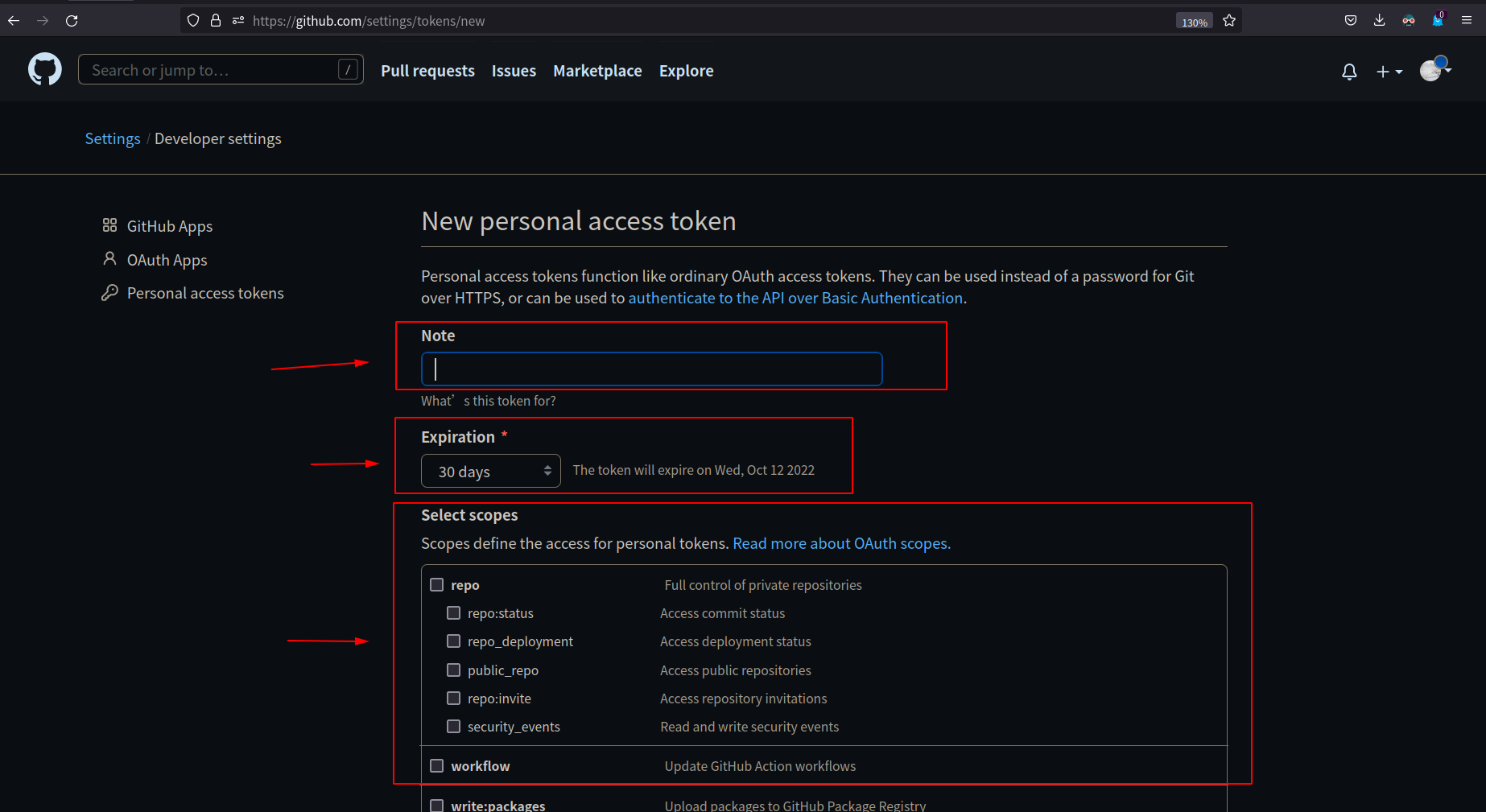The width and height of the screenshot is (1486, 812).
Task: Open the Explore page
Action: (686, 71)
